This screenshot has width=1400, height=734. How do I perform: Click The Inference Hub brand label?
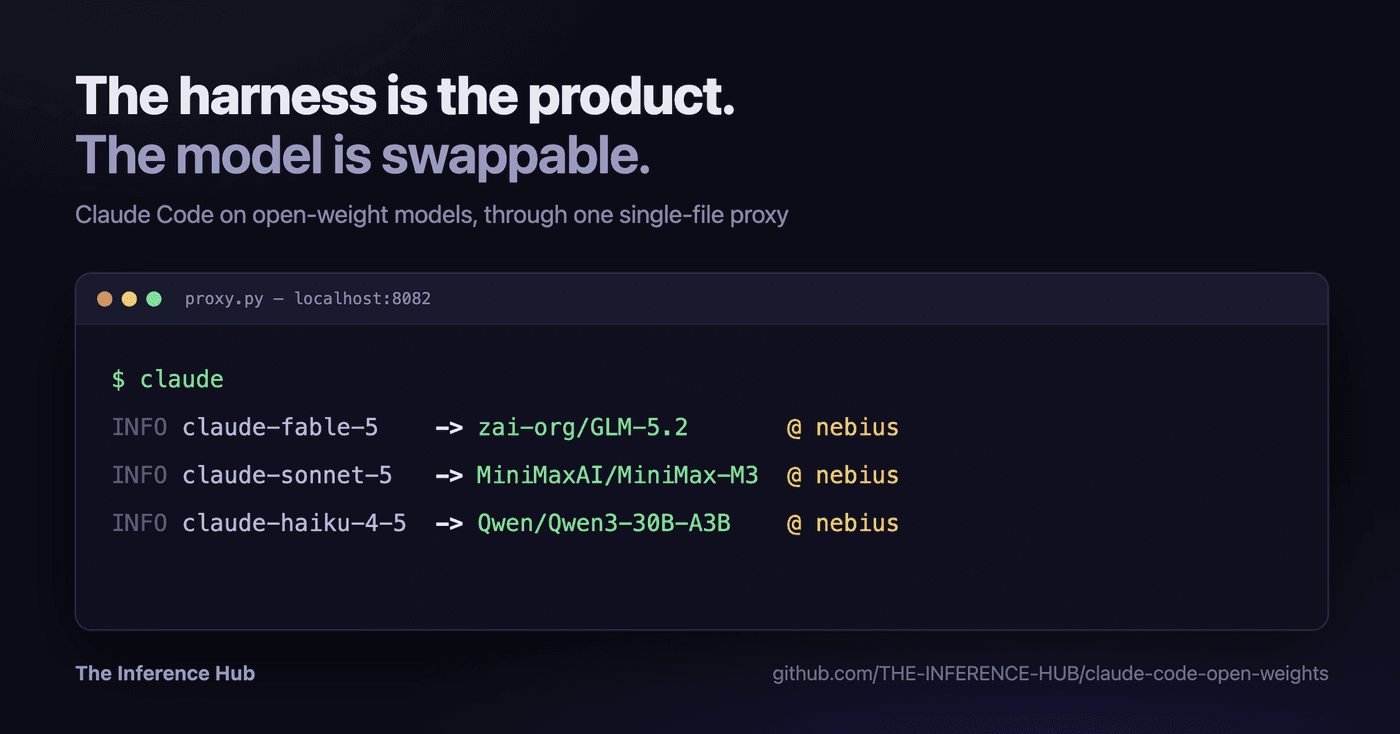coord(165,674)
